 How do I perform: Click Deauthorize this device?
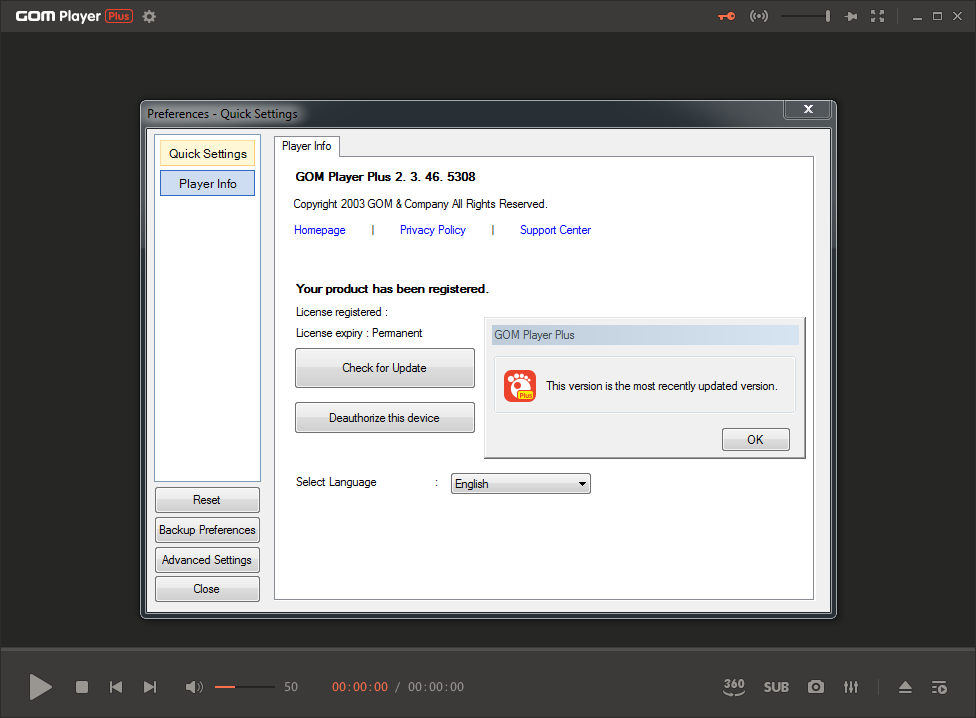click(385, 417)
